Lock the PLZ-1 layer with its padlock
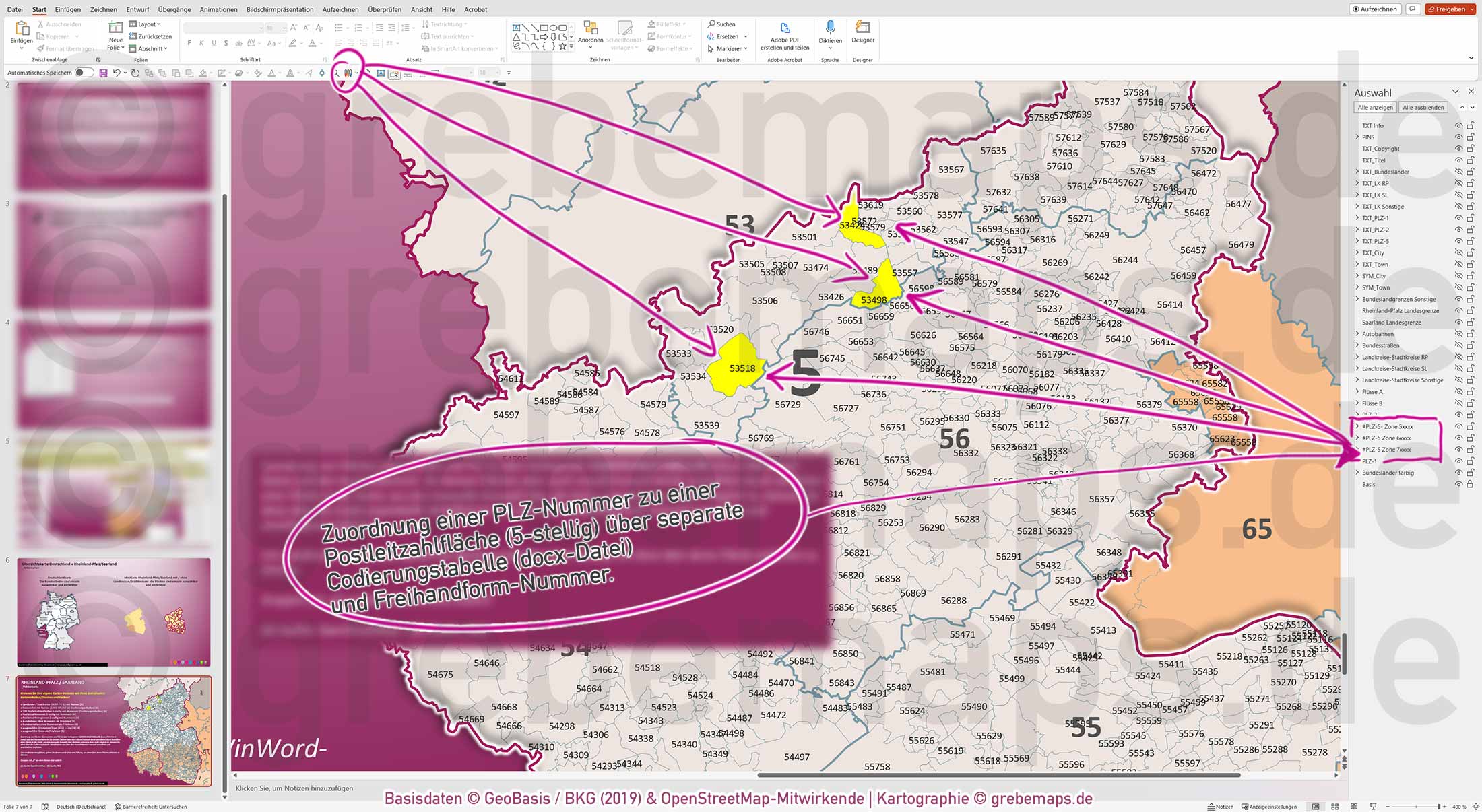This screenshot has width=1482, height=812. pyautogui.click(x=1469, y=461)
